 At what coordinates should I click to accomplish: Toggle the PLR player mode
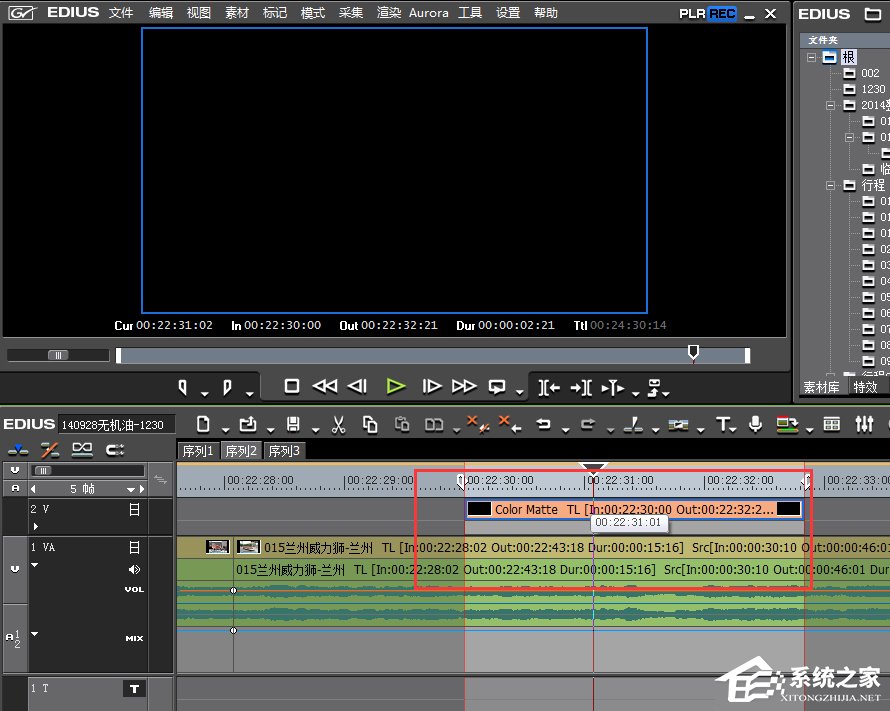692,14
